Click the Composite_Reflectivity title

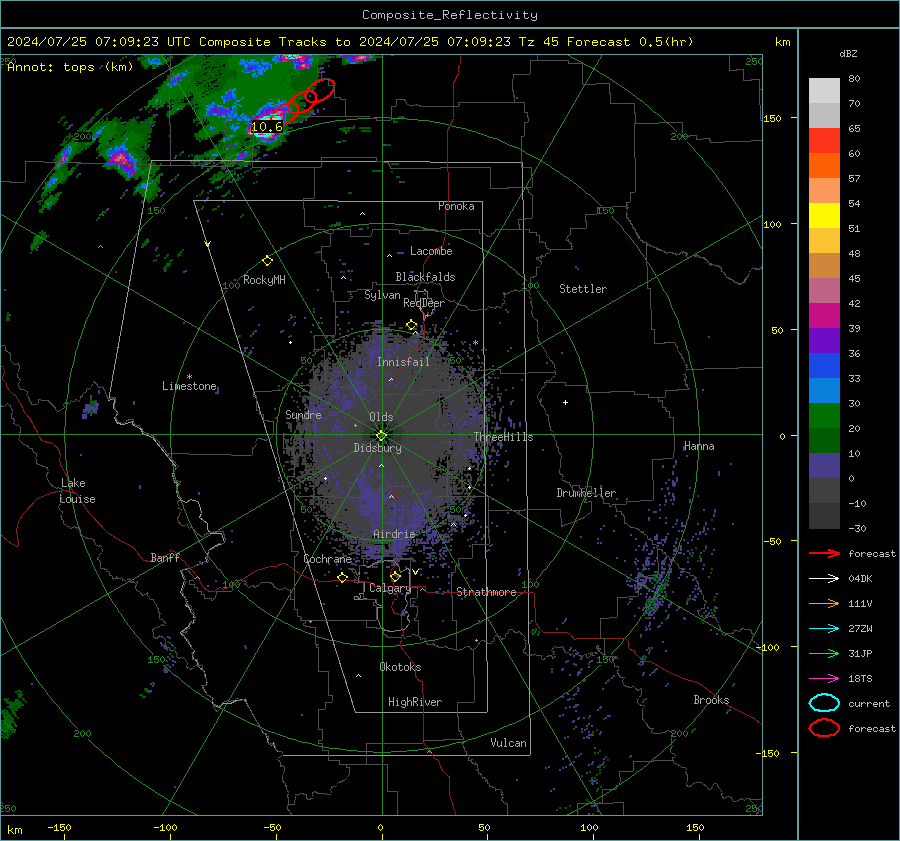tap(449, 15)
